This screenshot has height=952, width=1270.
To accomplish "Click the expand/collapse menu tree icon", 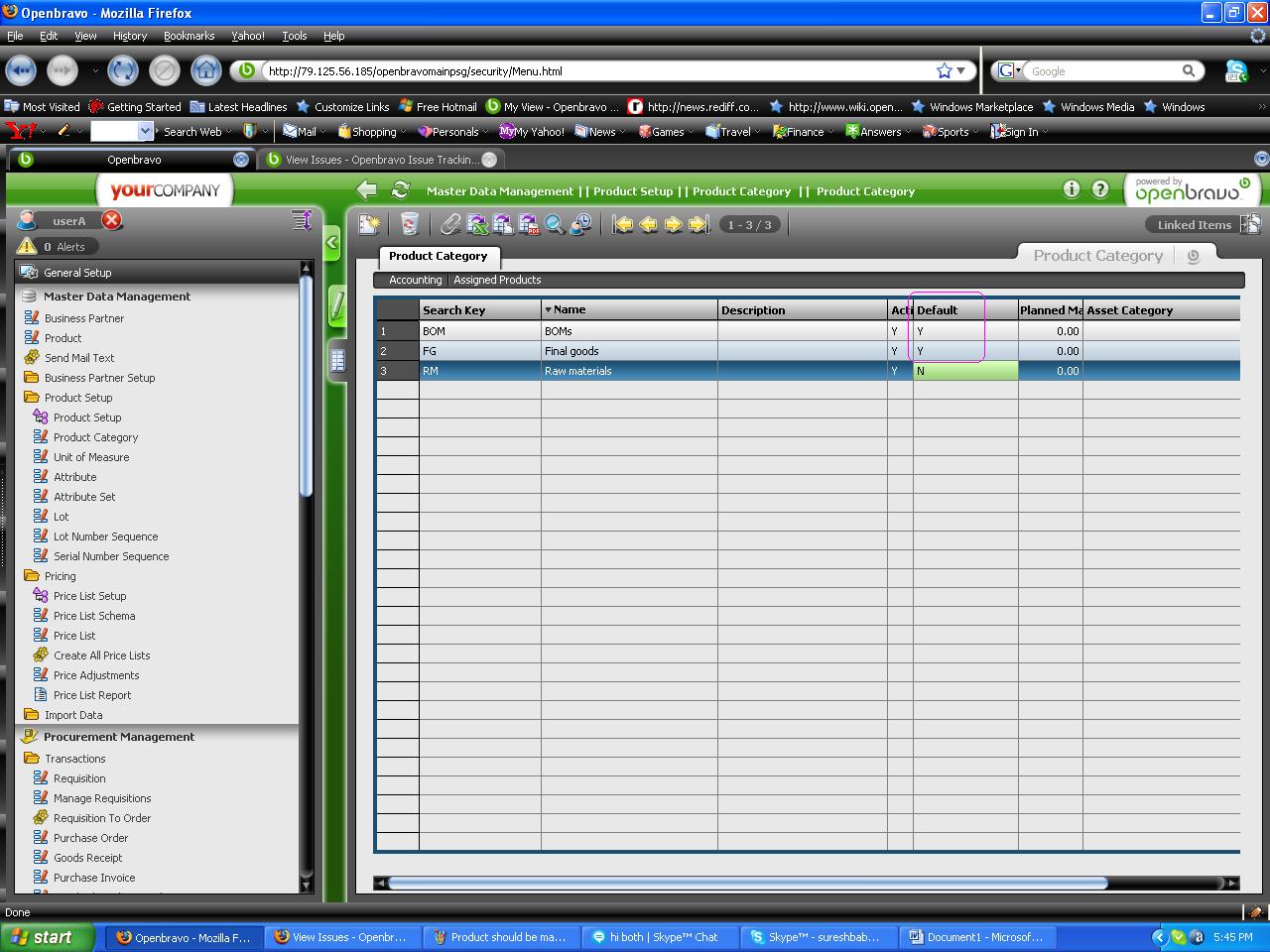I will [302, 220].
